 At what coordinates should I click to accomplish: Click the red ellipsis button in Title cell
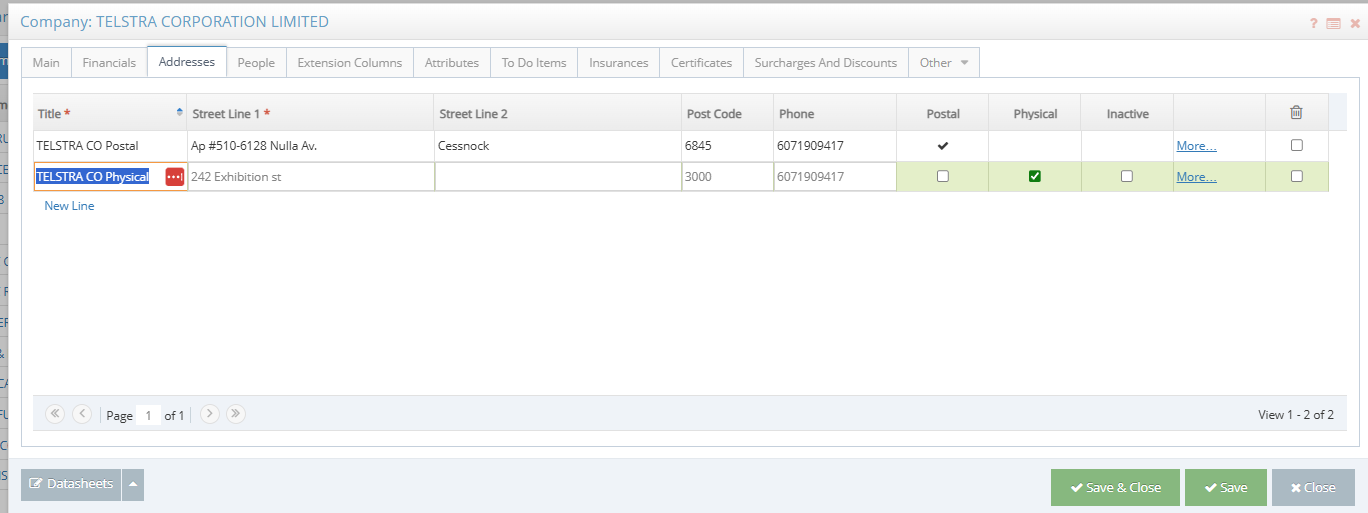[175, 177]
